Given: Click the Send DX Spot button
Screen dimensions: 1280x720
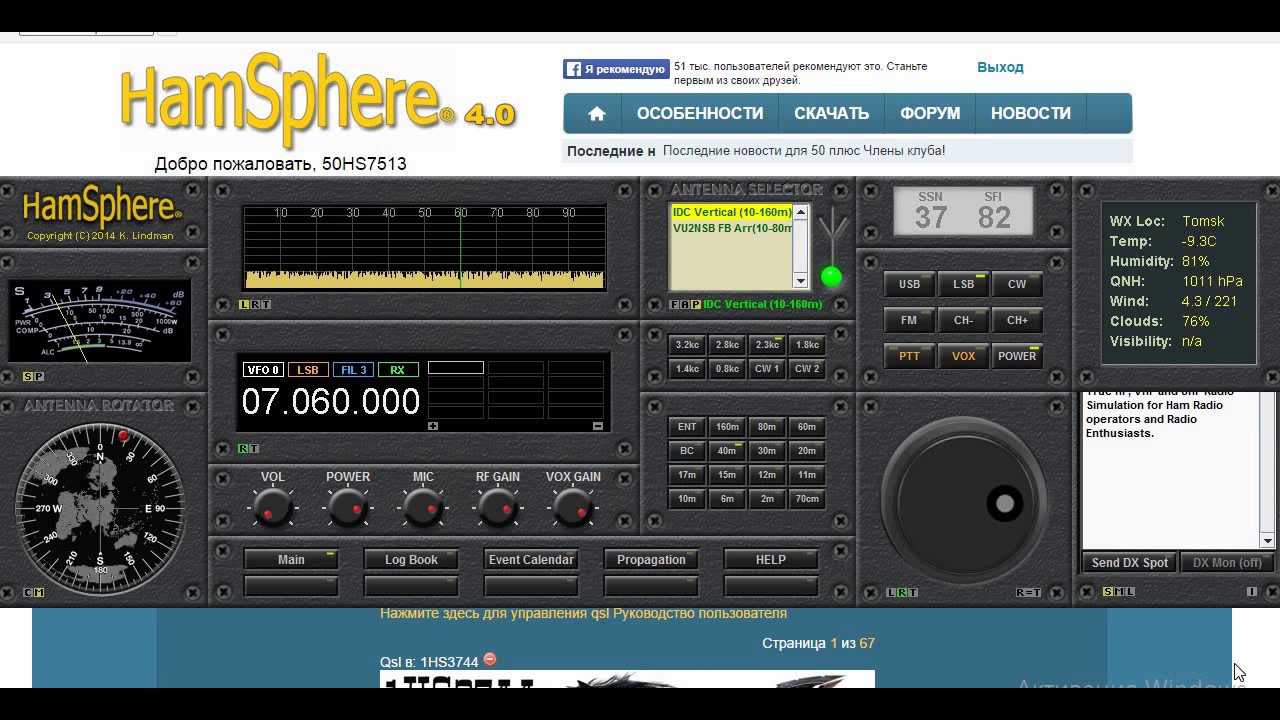Looking at the screenshot, I should pos(1130,562).
